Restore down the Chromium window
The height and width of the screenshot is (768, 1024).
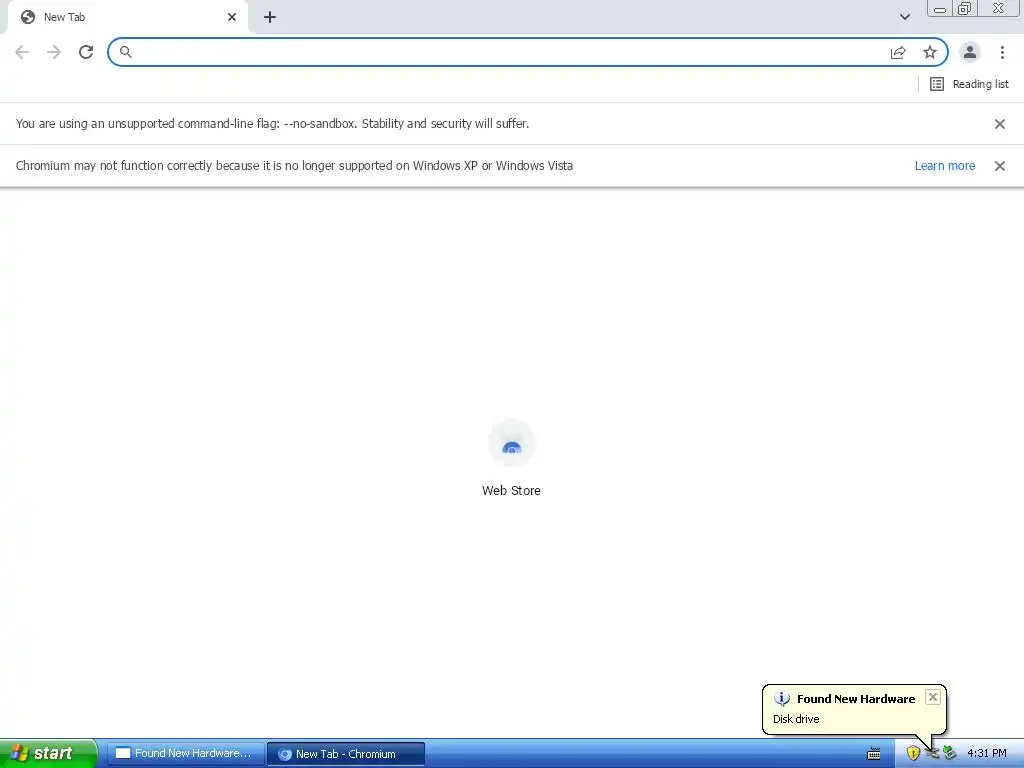[x=965, y=8]
